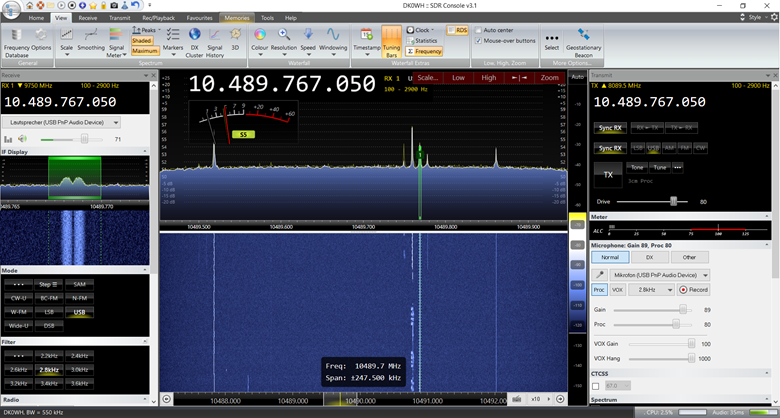Screen dimensions: 780x418
Task: Toggle the VOX button
Action: tap(617, 290)
